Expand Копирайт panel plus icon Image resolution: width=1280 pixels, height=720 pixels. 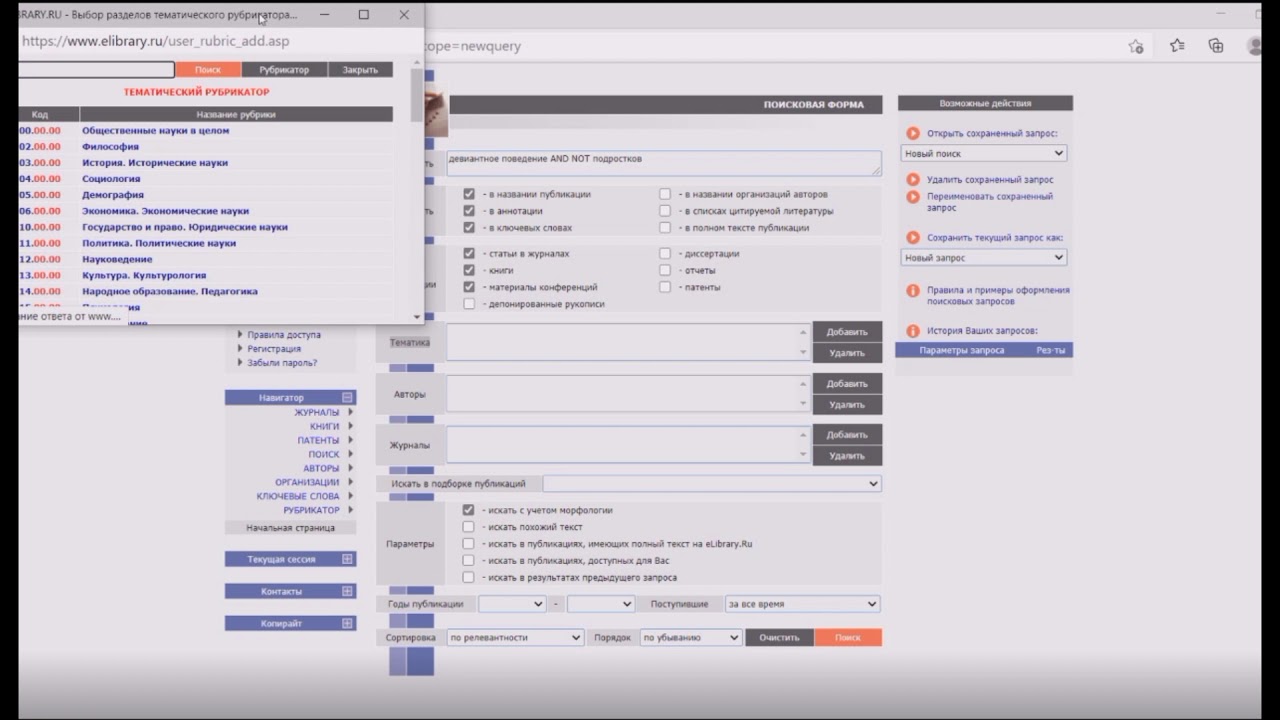(x=347, y=623)
